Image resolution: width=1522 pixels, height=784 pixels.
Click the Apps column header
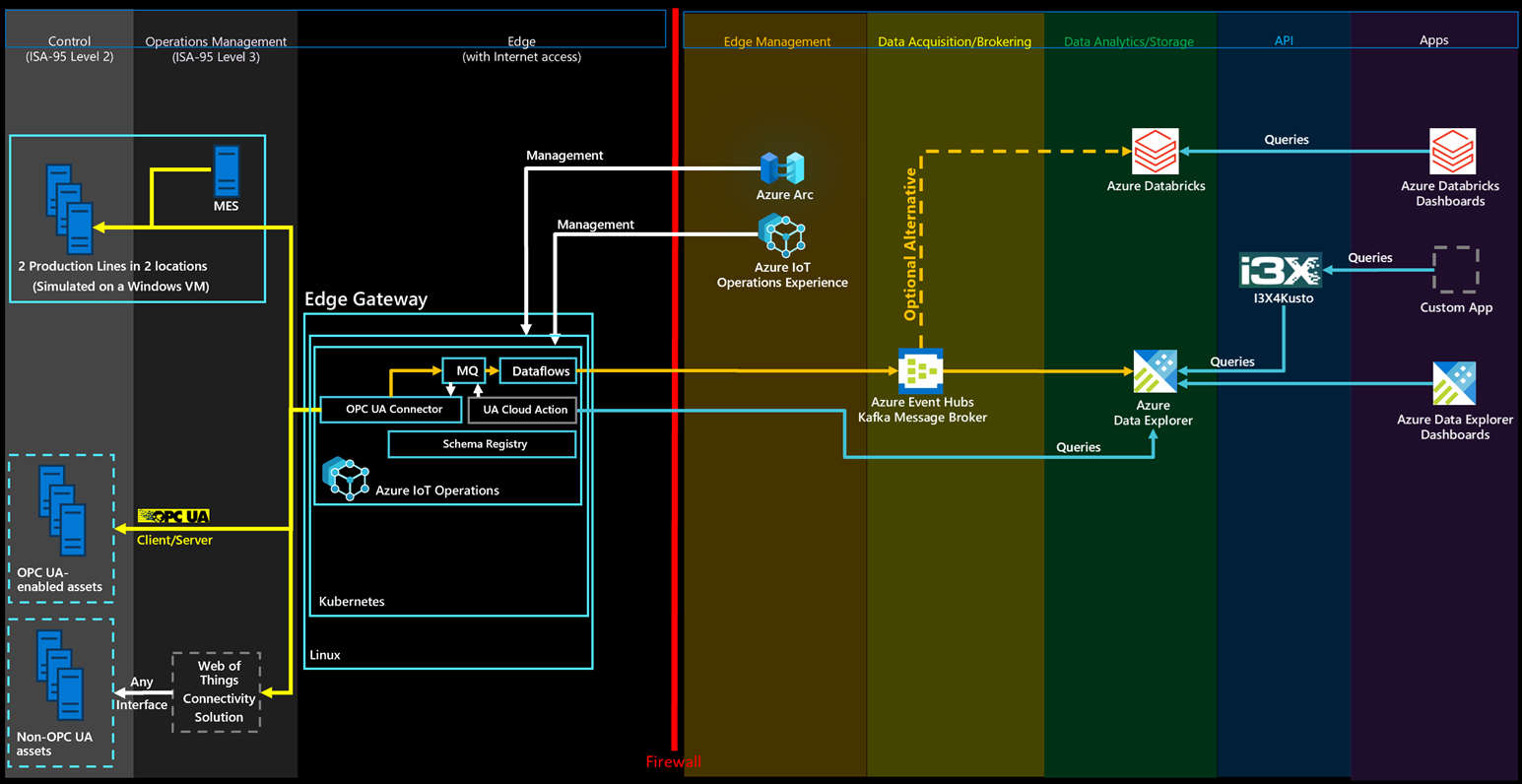point(1434,40)
